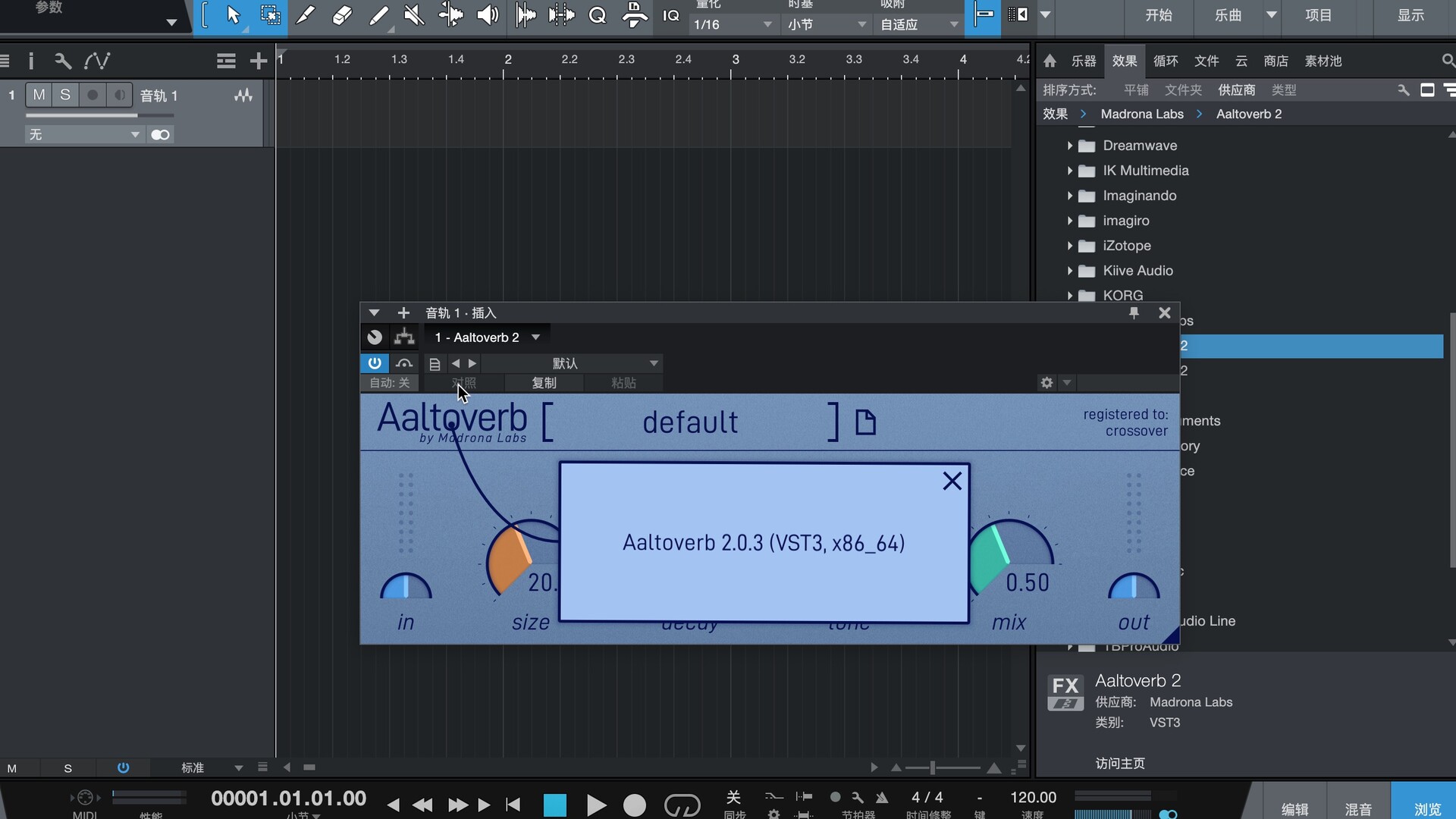Toggle the metronome icon
This screenshot has height=819, width=1456.
pos(882,797)
